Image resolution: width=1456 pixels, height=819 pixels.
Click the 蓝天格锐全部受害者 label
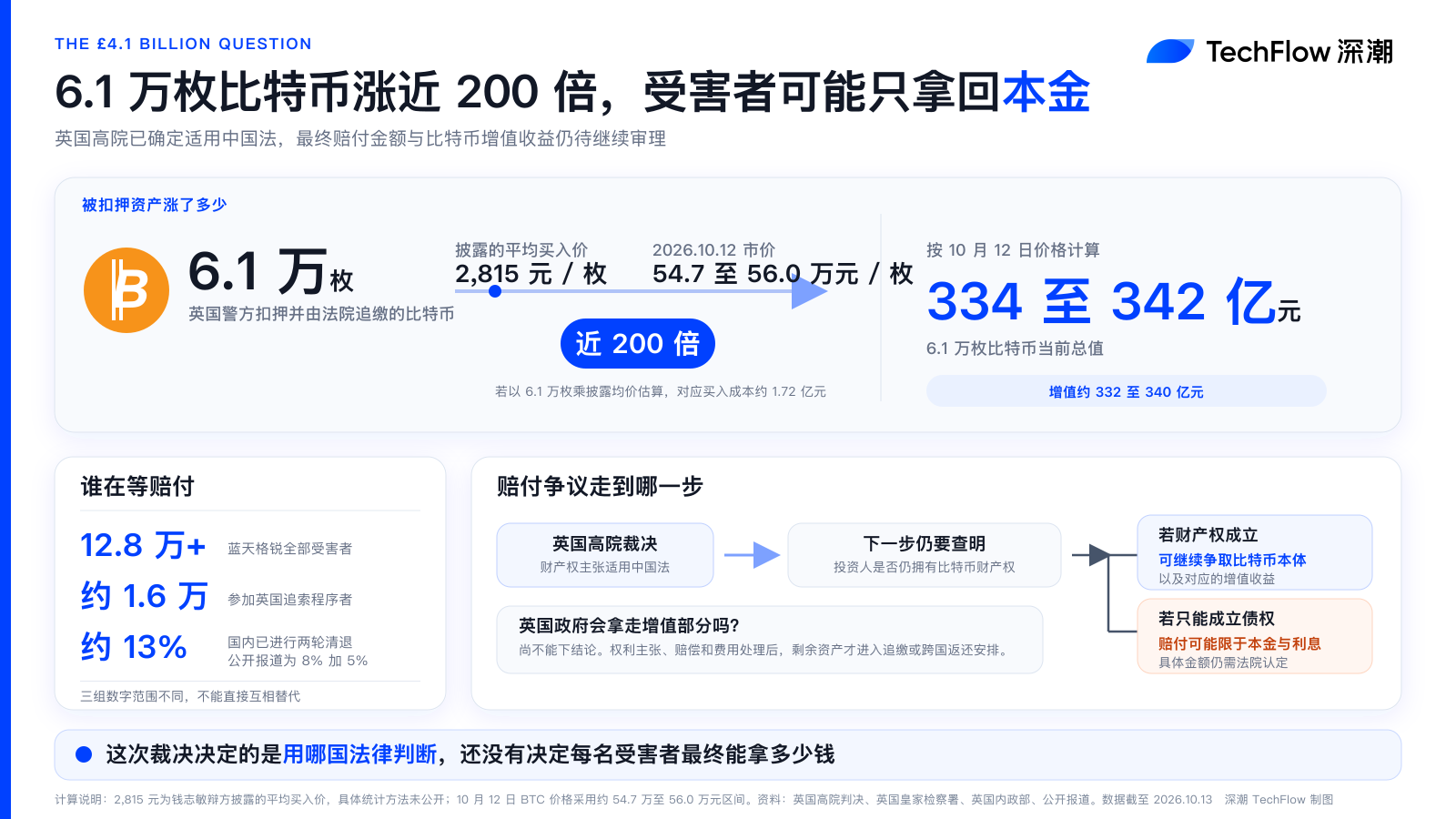pyautogui.click(x=289, y=549)
